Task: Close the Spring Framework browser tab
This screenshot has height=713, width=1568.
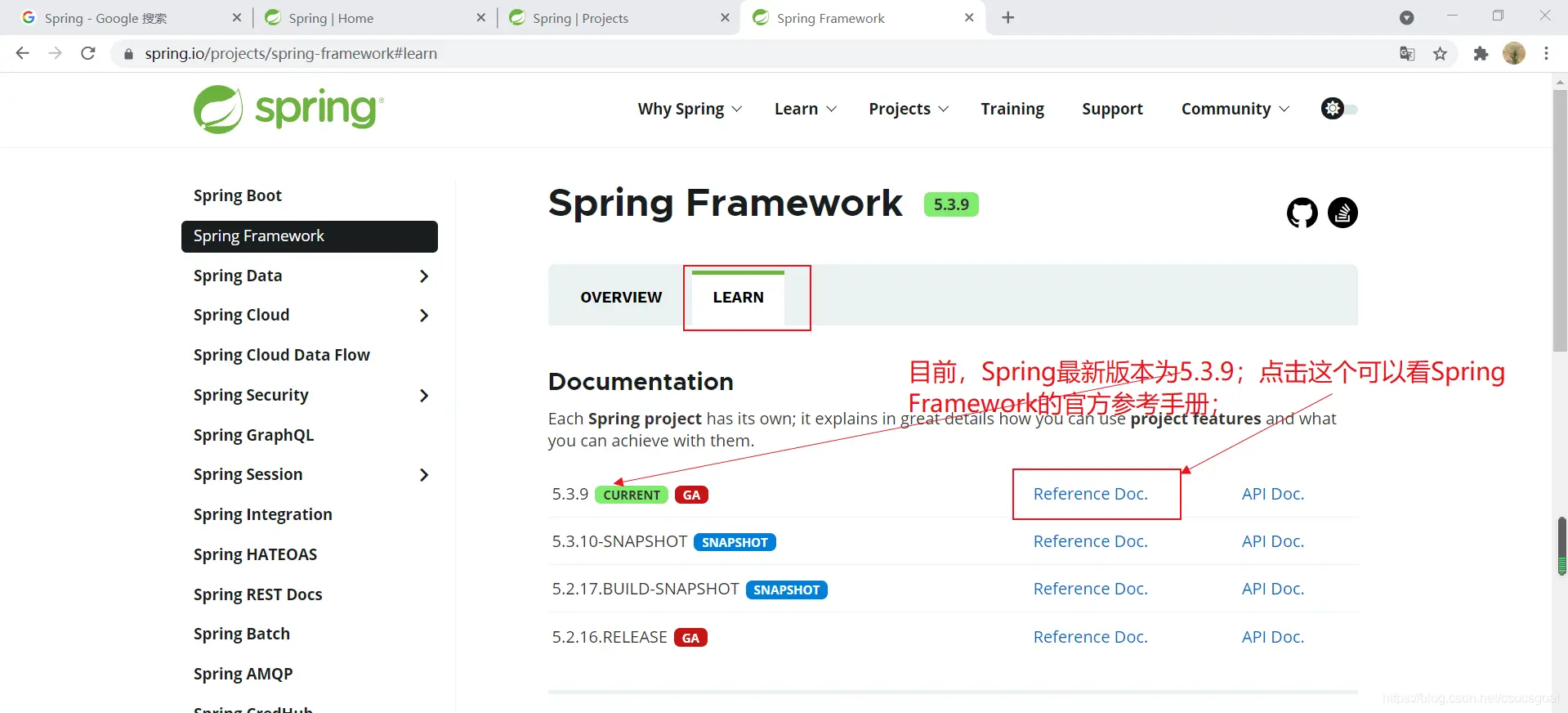Action: pos(969,18)
